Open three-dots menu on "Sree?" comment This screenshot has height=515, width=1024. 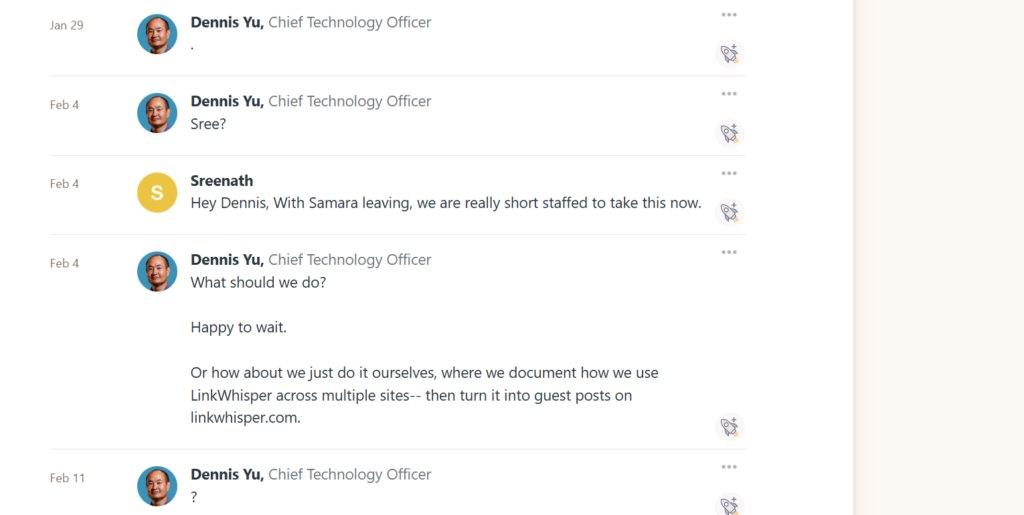coord(729,94)
